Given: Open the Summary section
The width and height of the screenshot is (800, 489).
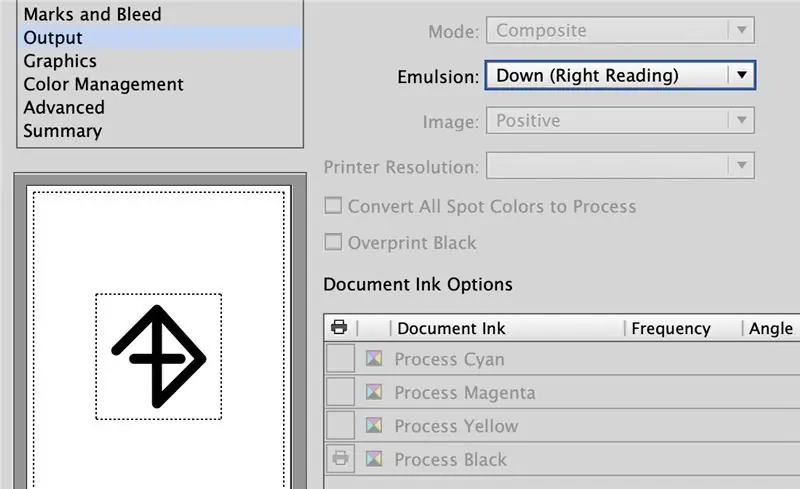Looking at the screenshot, I should [x=62, y=130].
